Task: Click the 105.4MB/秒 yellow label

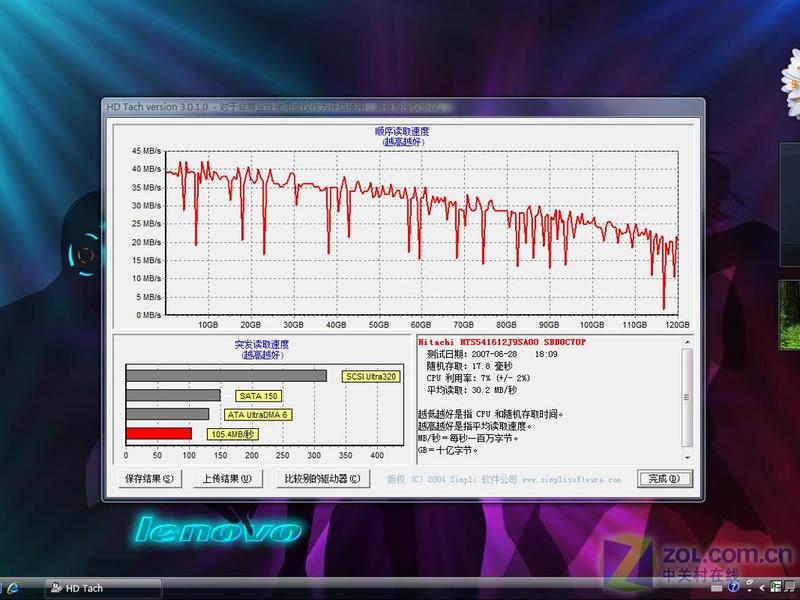Action: coord(233,434)
